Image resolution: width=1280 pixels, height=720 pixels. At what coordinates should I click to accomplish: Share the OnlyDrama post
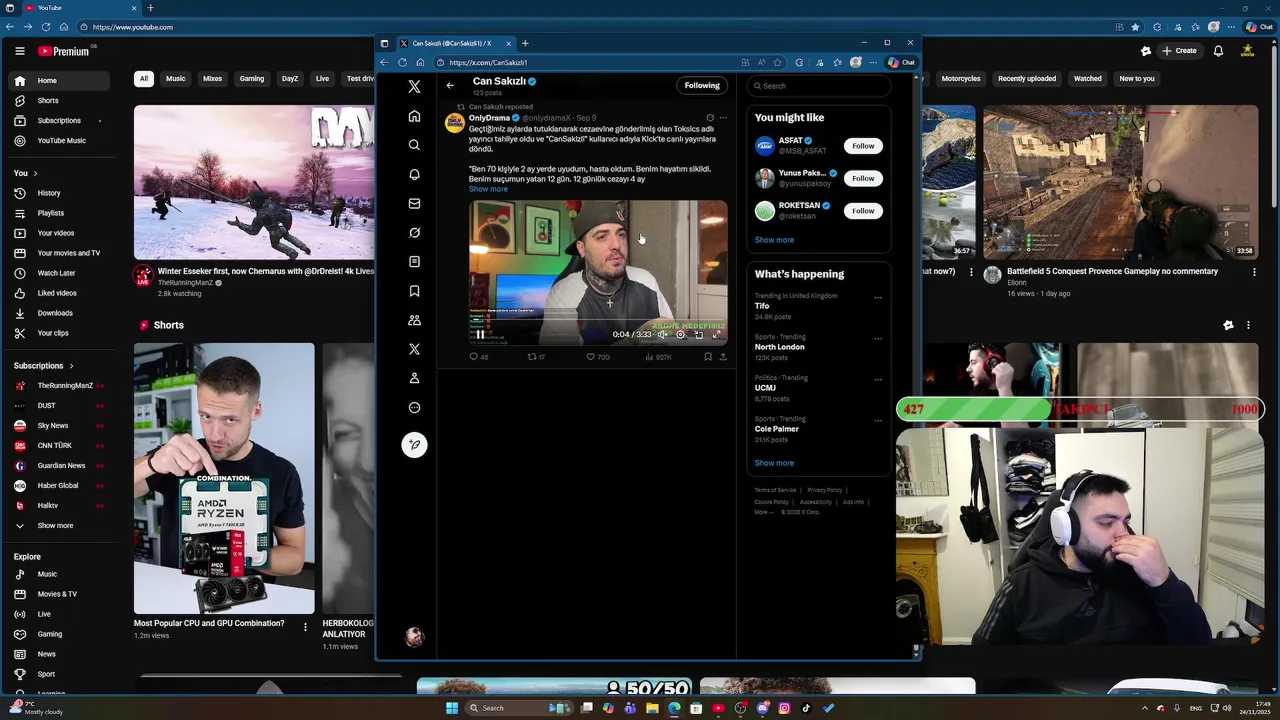click(722, 356)
